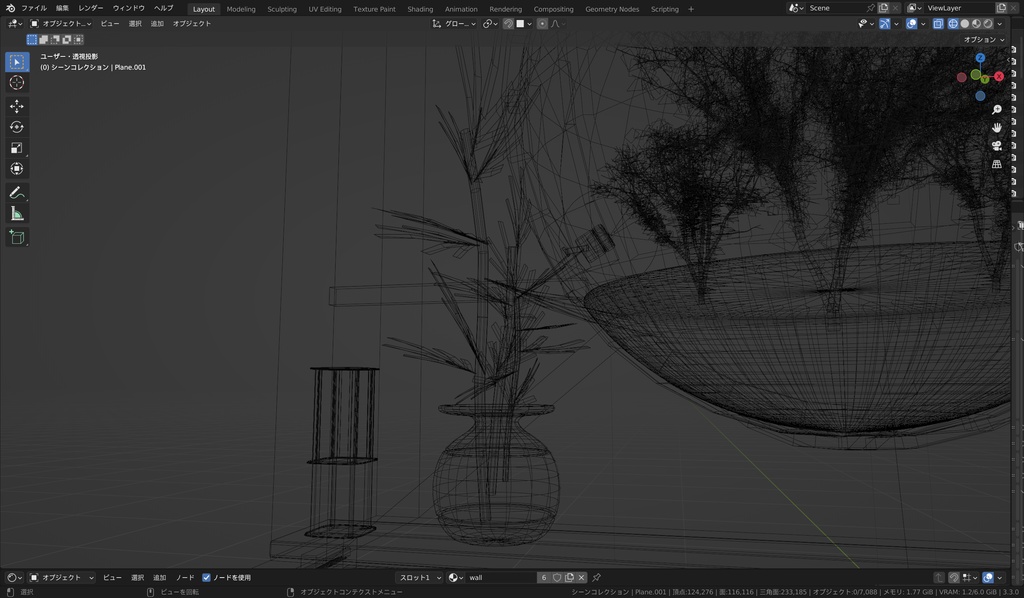Open the 追加 menu in viewport header
The width and height of the screenshot is (1024, 598).
(157, 24)
